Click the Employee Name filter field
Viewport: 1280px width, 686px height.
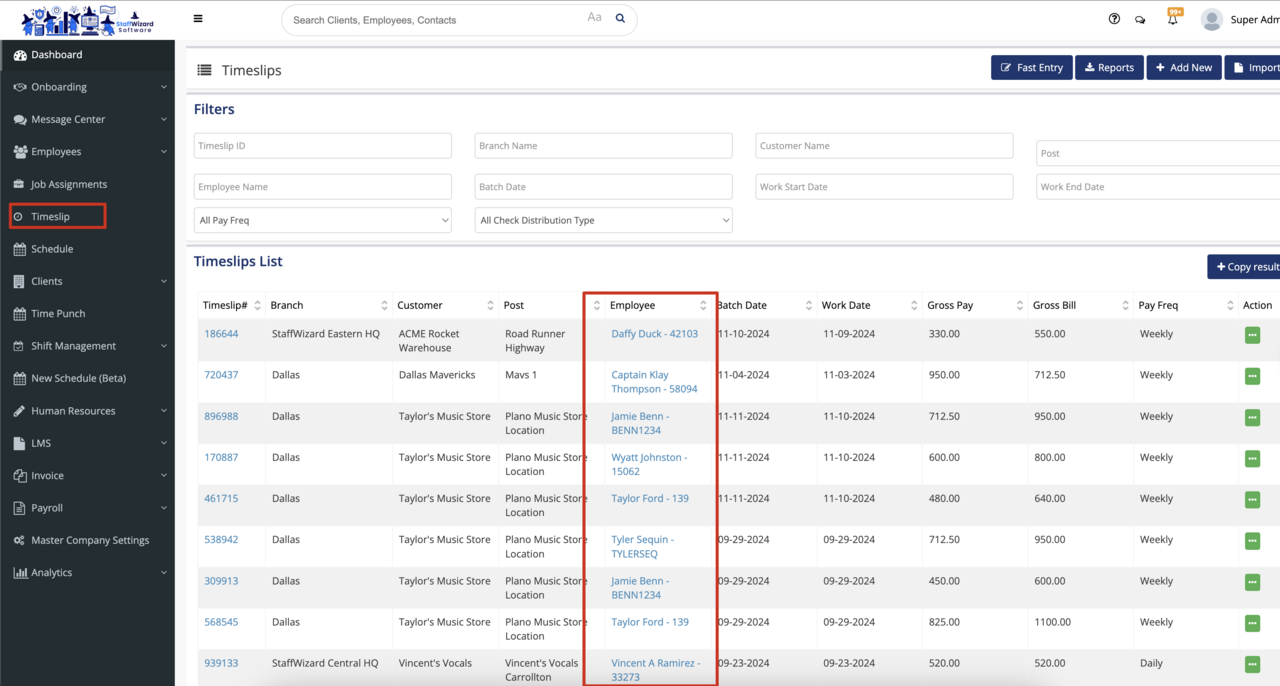click(x=322, y=187)
